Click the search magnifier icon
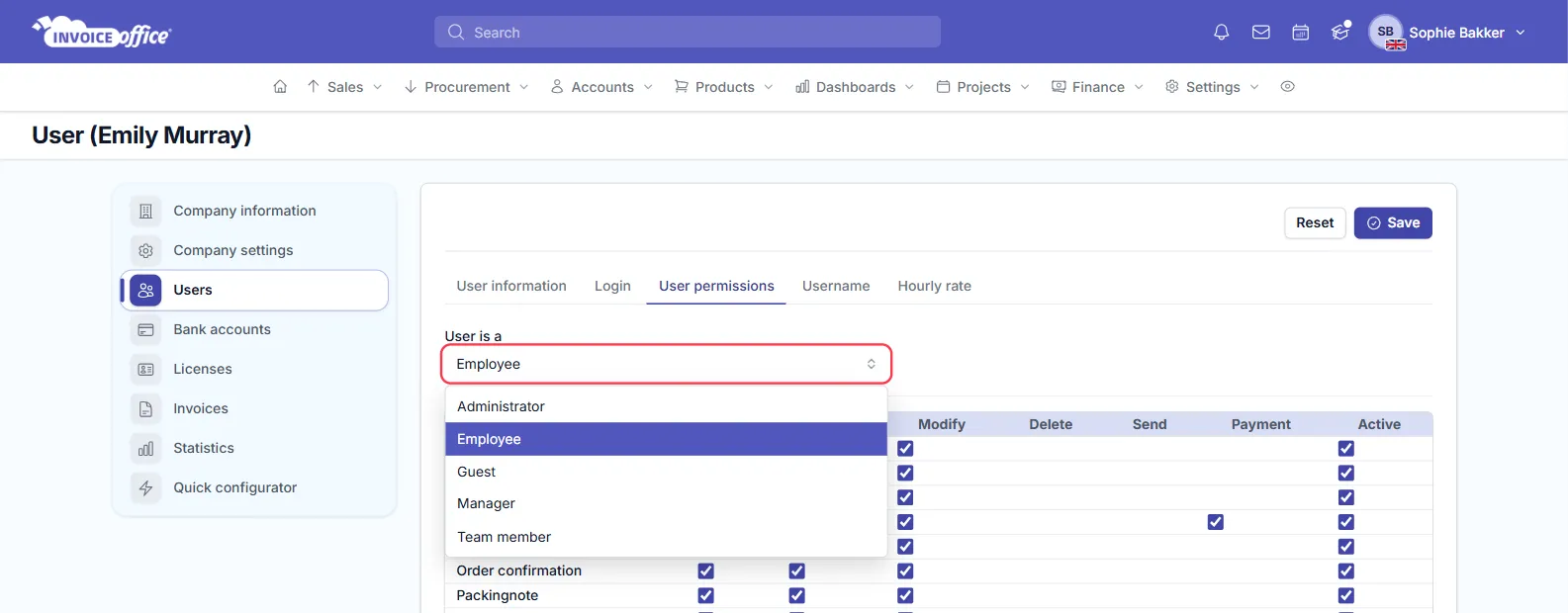The image size is (1568, 613). [x=456, y=33]
